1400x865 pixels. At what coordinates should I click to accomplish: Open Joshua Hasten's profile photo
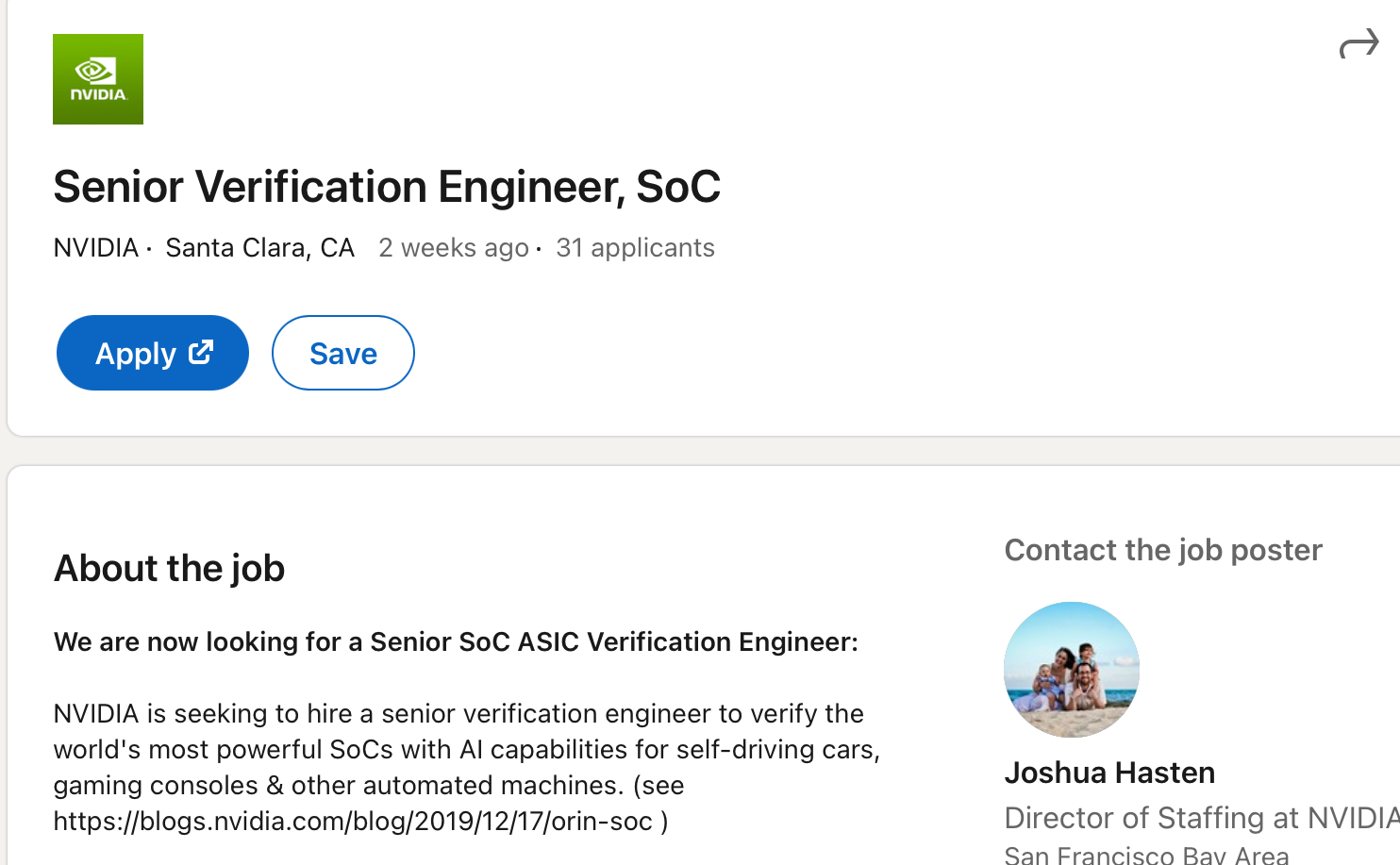1071,670
